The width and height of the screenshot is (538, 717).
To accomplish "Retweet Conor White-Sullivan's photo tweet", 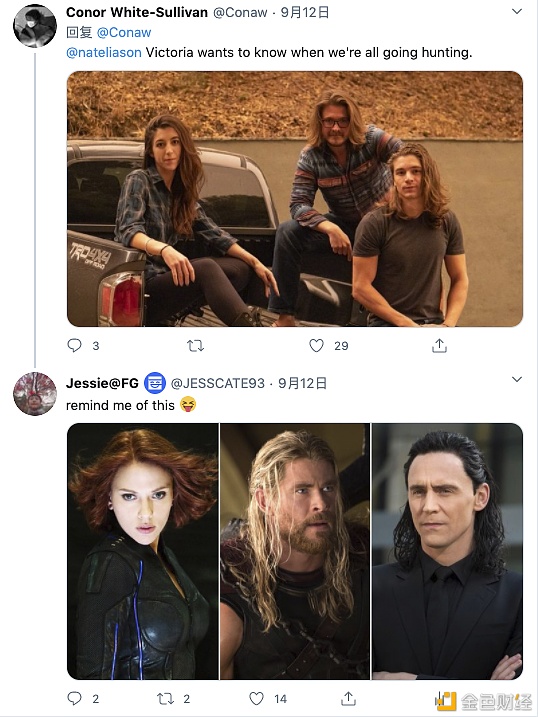I will pyautogui.click(x=196, y=346).
